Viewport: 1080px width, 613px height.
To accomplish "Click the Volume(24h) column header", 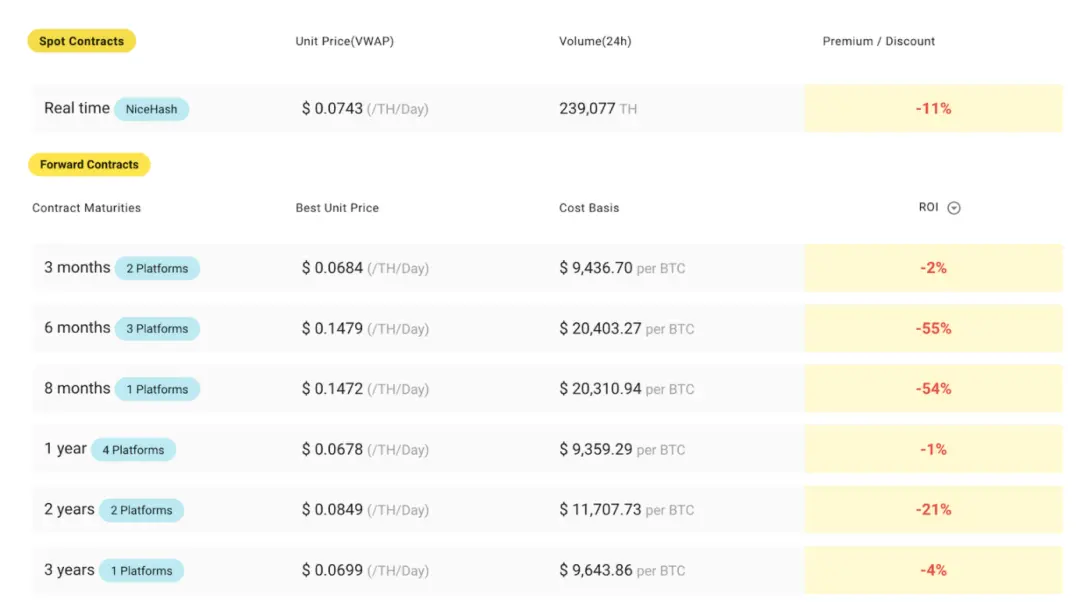I will [x=595, y=41].
